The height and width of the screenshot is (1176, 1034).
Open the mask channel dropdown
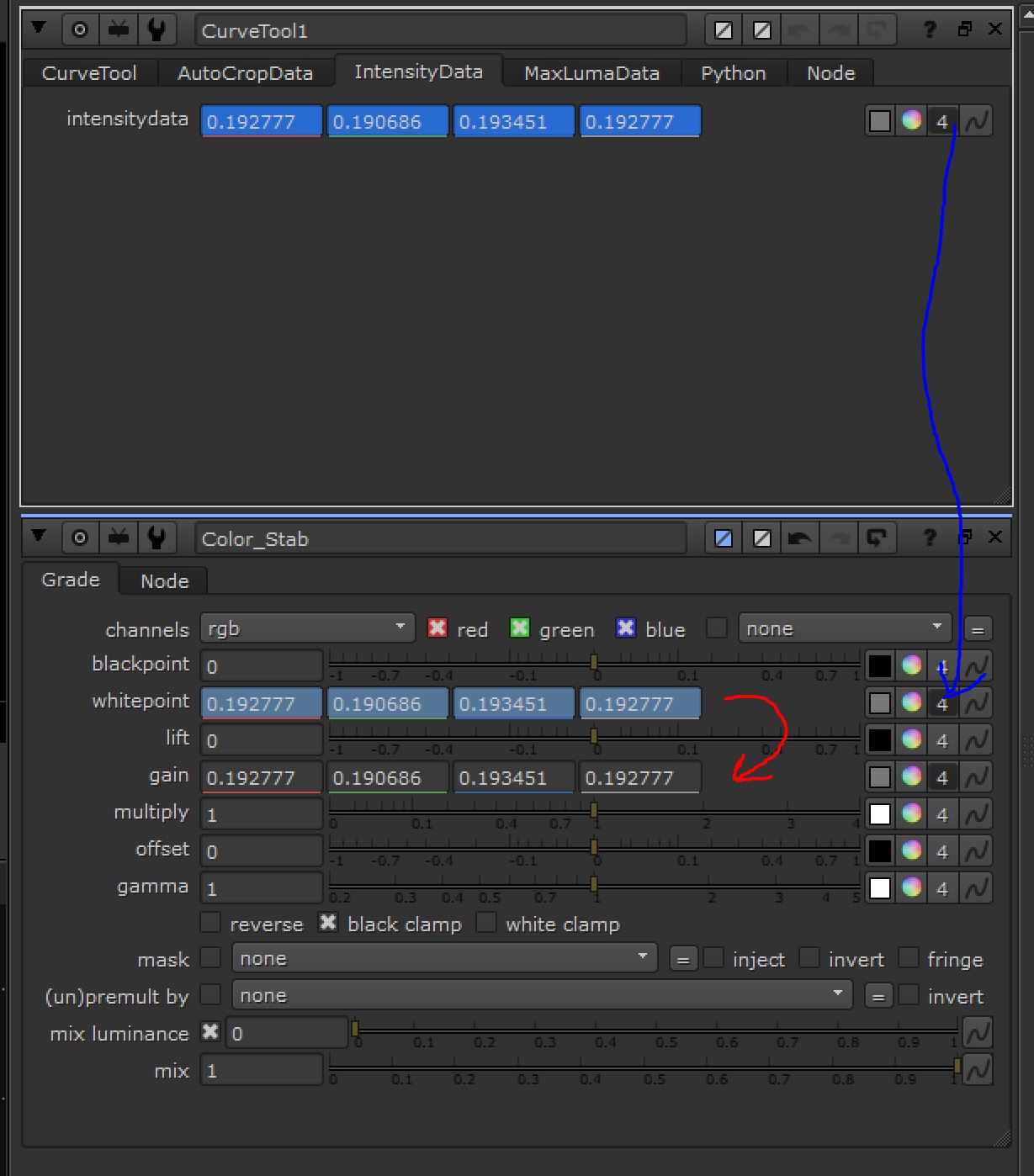[444, 959]
